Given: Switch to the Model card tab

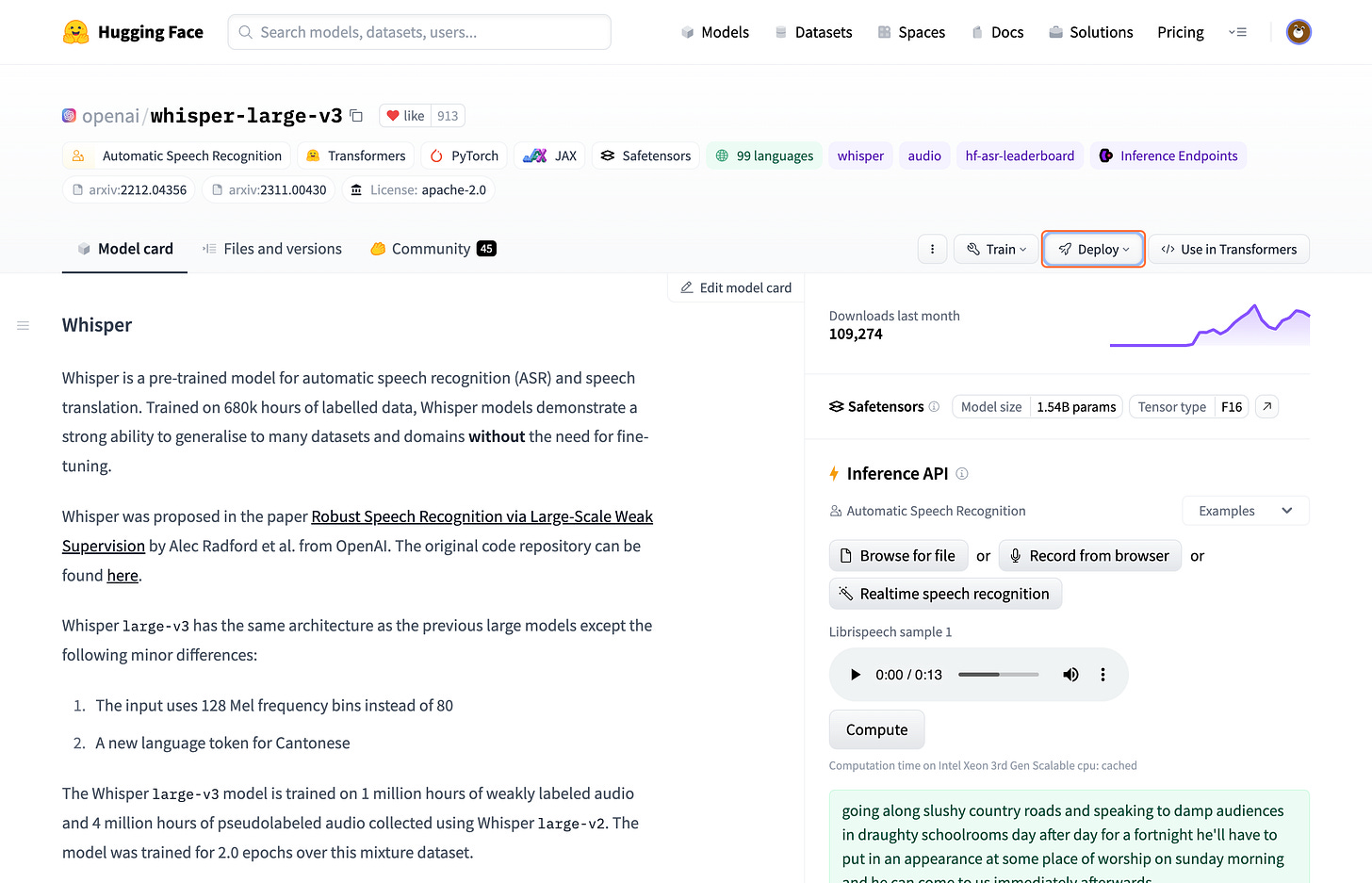Looking at the screenshot, I should (125, 249).
